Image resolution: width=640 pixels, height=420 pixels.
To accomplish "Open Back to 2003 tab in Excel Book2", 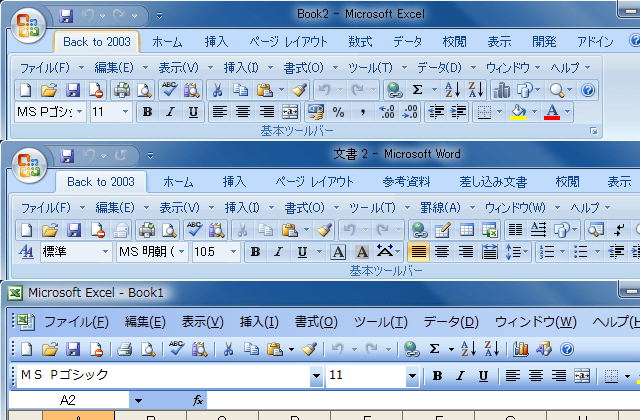I will tap(97, 42).
